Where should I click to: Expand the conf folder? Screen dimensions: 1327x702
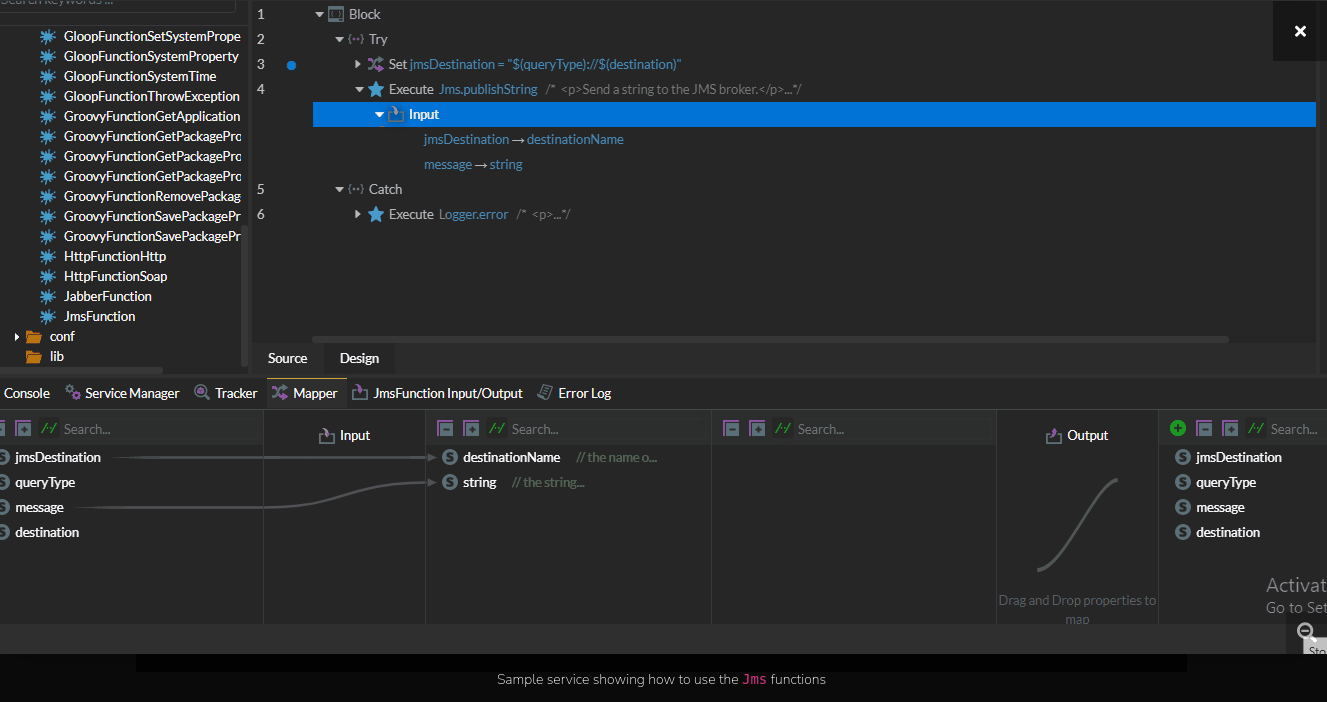pyautogui.click(x=17, y=337)
